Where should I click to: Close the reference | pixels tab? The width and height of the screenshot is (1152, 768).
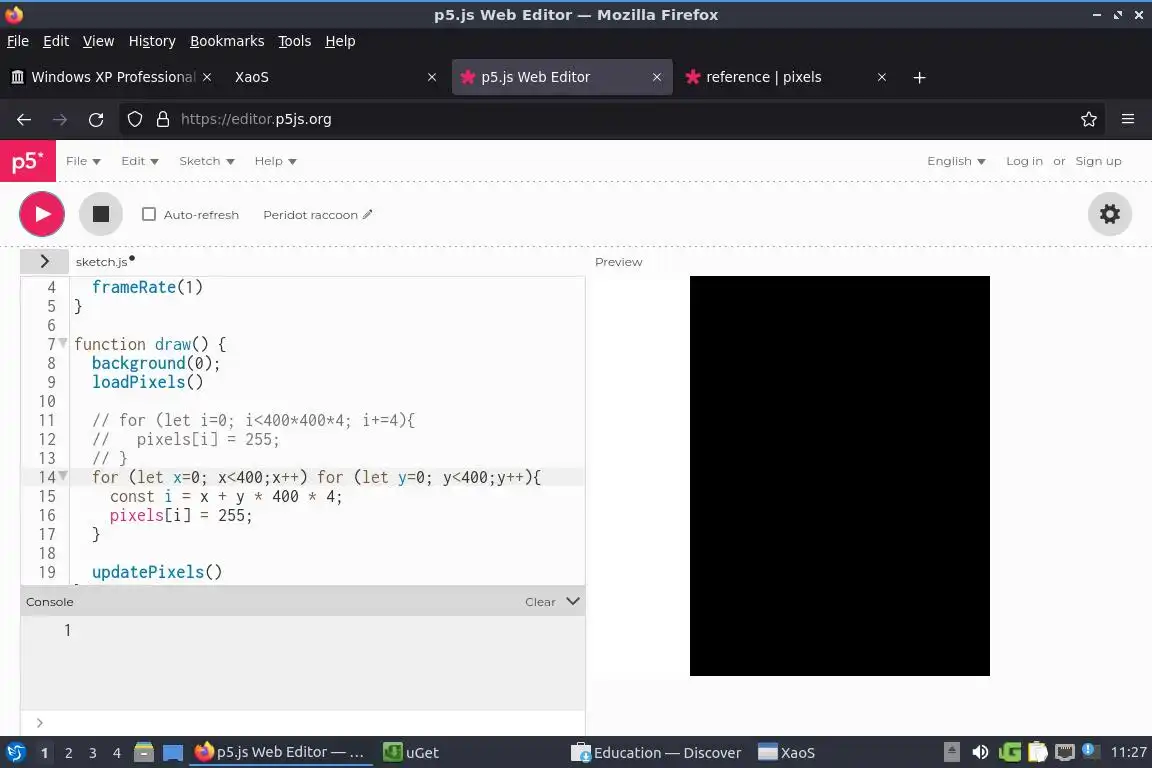[882, 77]
